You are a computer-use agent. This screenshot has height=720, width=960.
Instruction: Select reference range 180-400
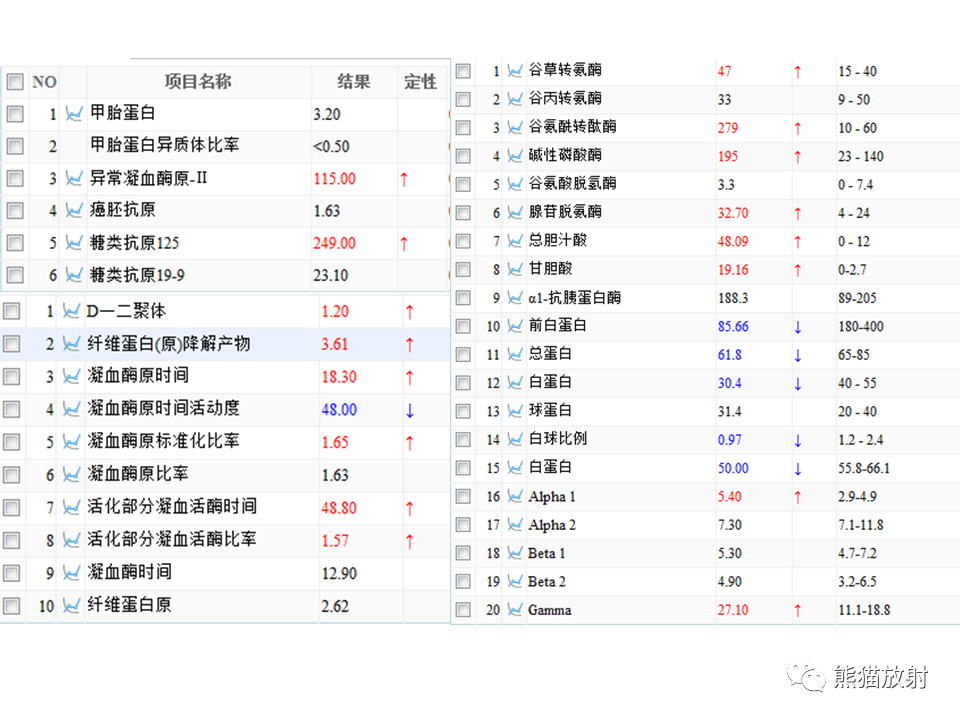[861, 326]
